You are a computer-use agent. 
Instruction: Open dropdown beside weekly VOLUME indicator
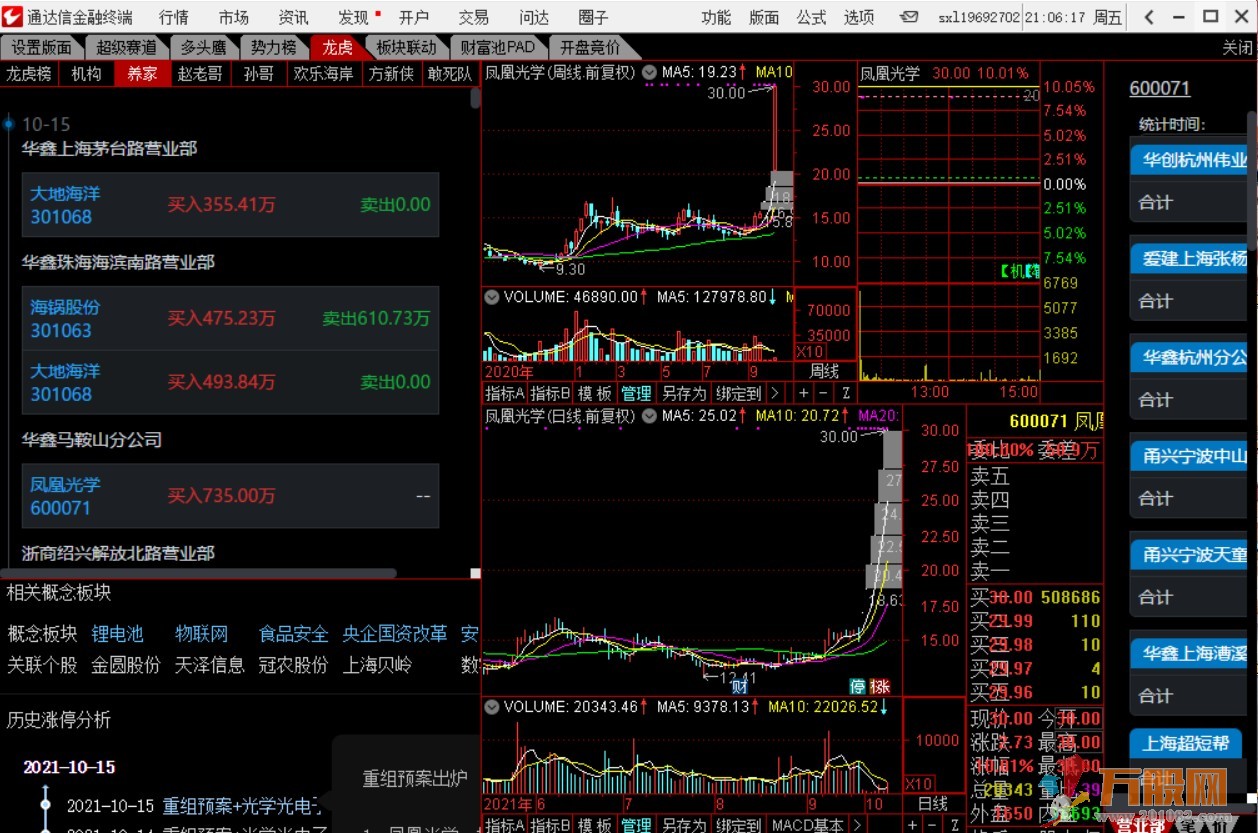pos(491,296)
